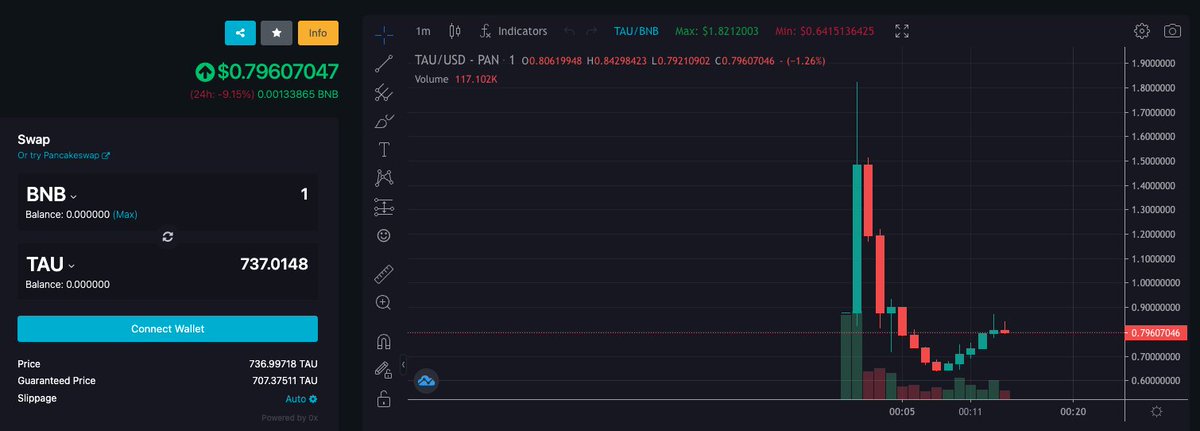This screenshot has height=431, width=1200.
Task: Click the 00:11 time axis label
Action: coord(970,411)
